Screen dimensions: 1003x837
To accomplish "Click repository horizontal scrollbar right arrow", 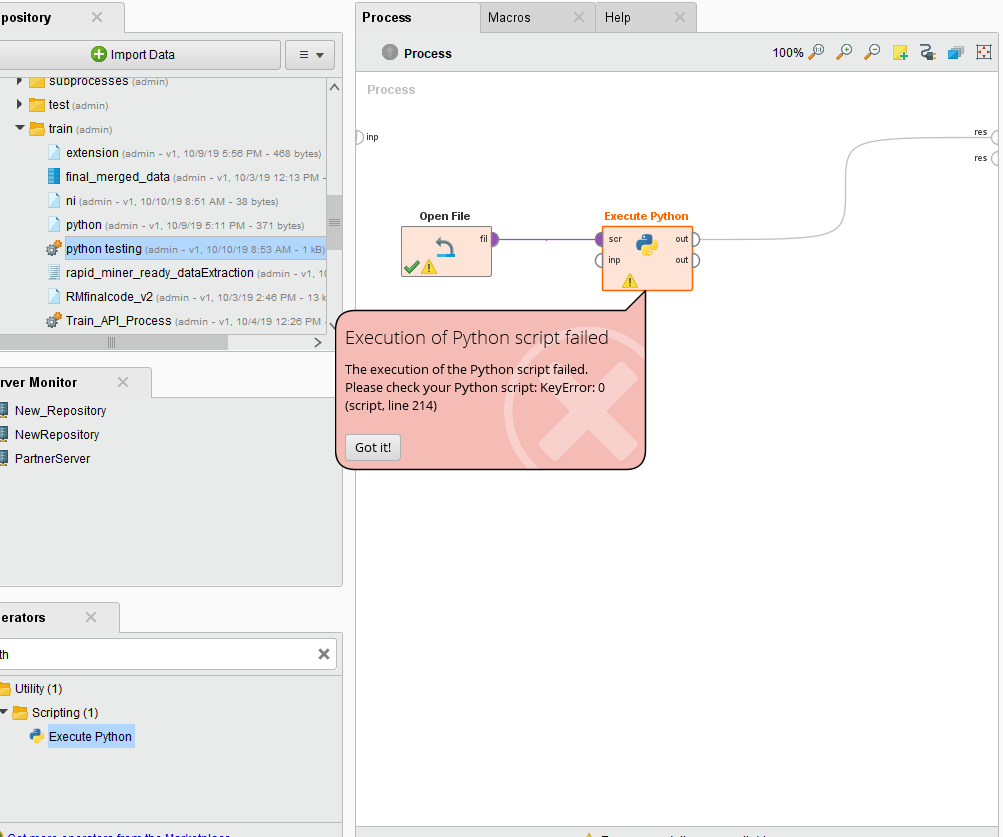I will coord(317,342).
